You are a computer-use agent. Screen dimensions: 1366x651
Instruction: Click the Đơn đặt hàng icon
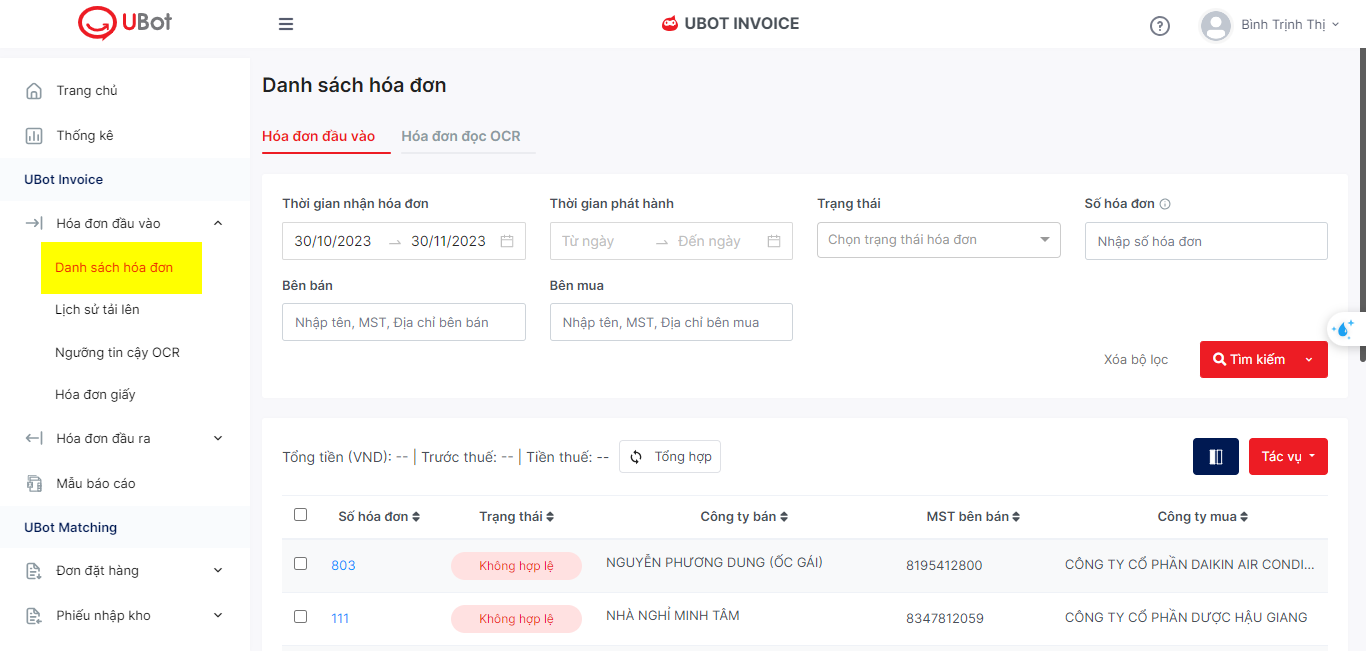point(34,571)
